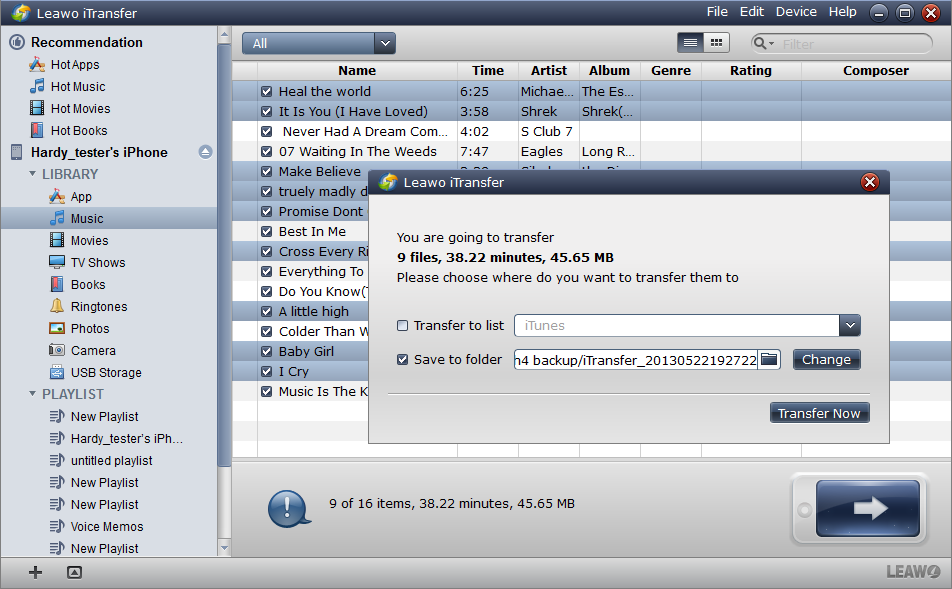Add new playlist with plus icon

point(35,572)
